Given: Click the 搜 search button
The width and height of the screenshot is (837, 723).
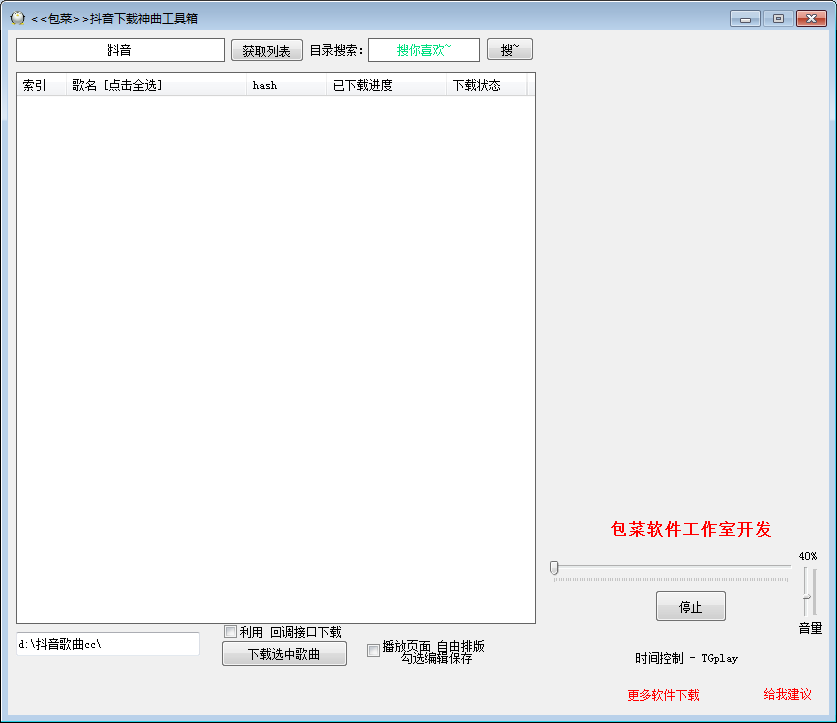Looking at the screenshot, I should (x=509, y=50).
